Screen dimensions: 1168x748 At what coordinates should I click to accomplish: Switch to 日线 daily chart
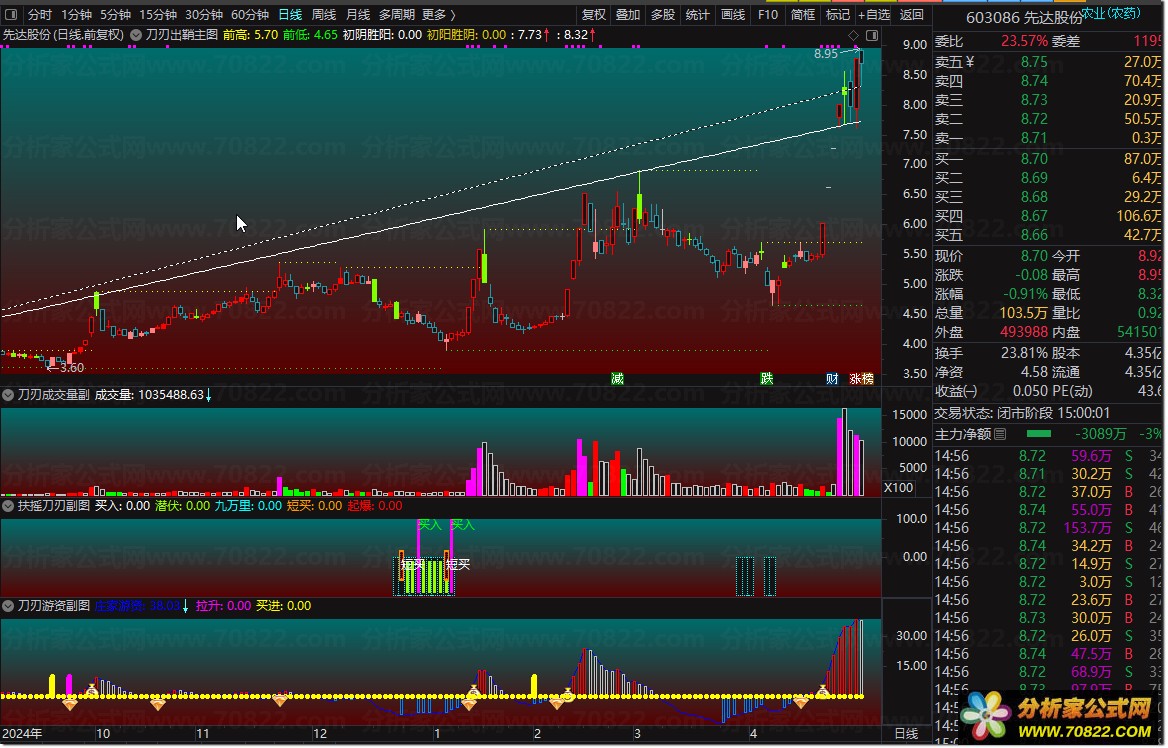290,14
